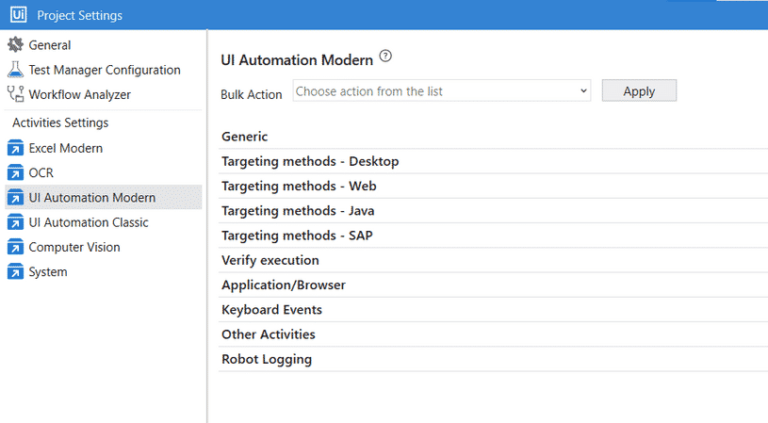Viewport: 768px width, 423px height.
Task: Click the System arrow icon
Action: tap(15, 272)
